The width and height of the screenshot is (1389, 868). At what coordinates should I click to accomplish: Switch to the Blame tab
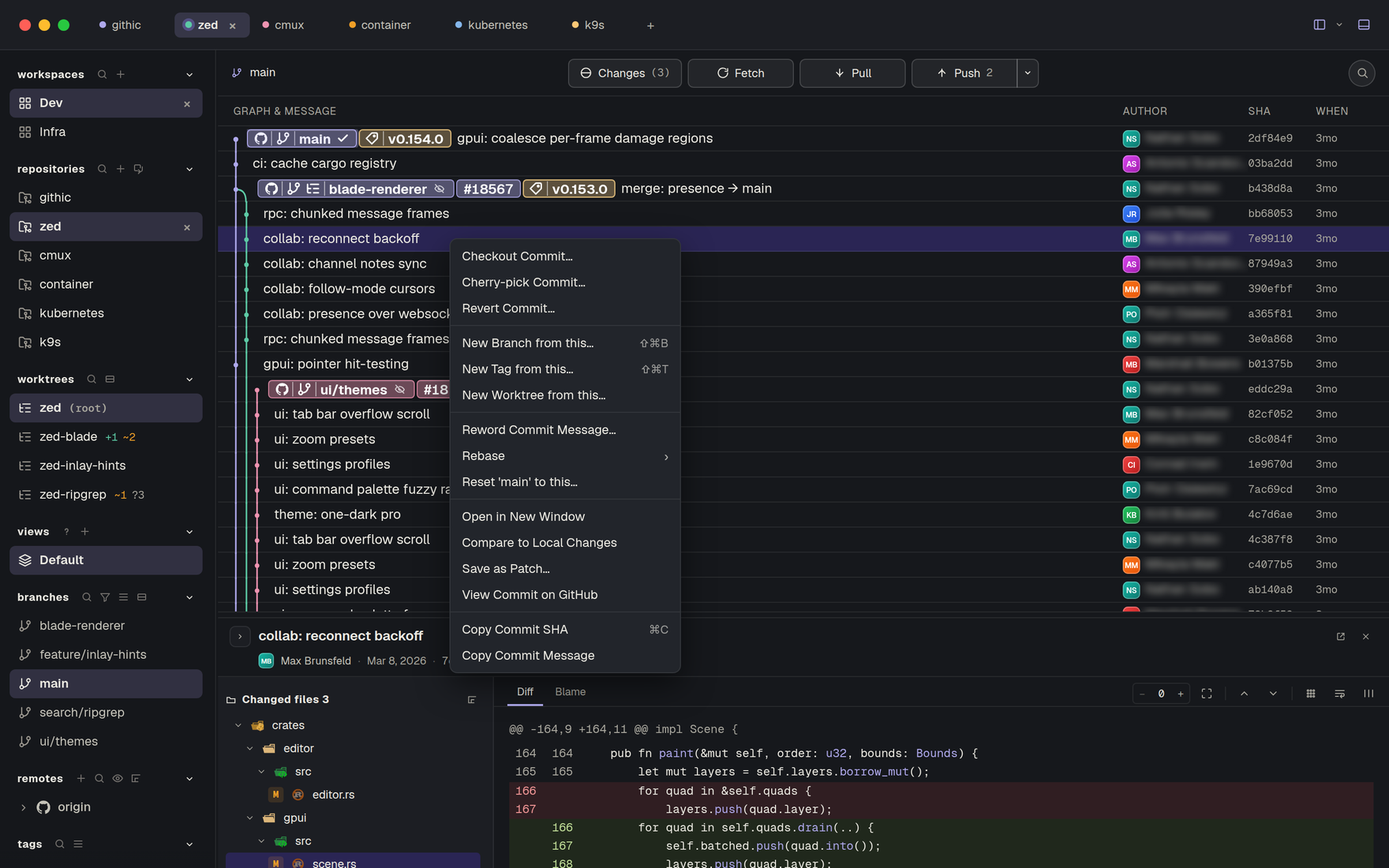click(570, 692)
